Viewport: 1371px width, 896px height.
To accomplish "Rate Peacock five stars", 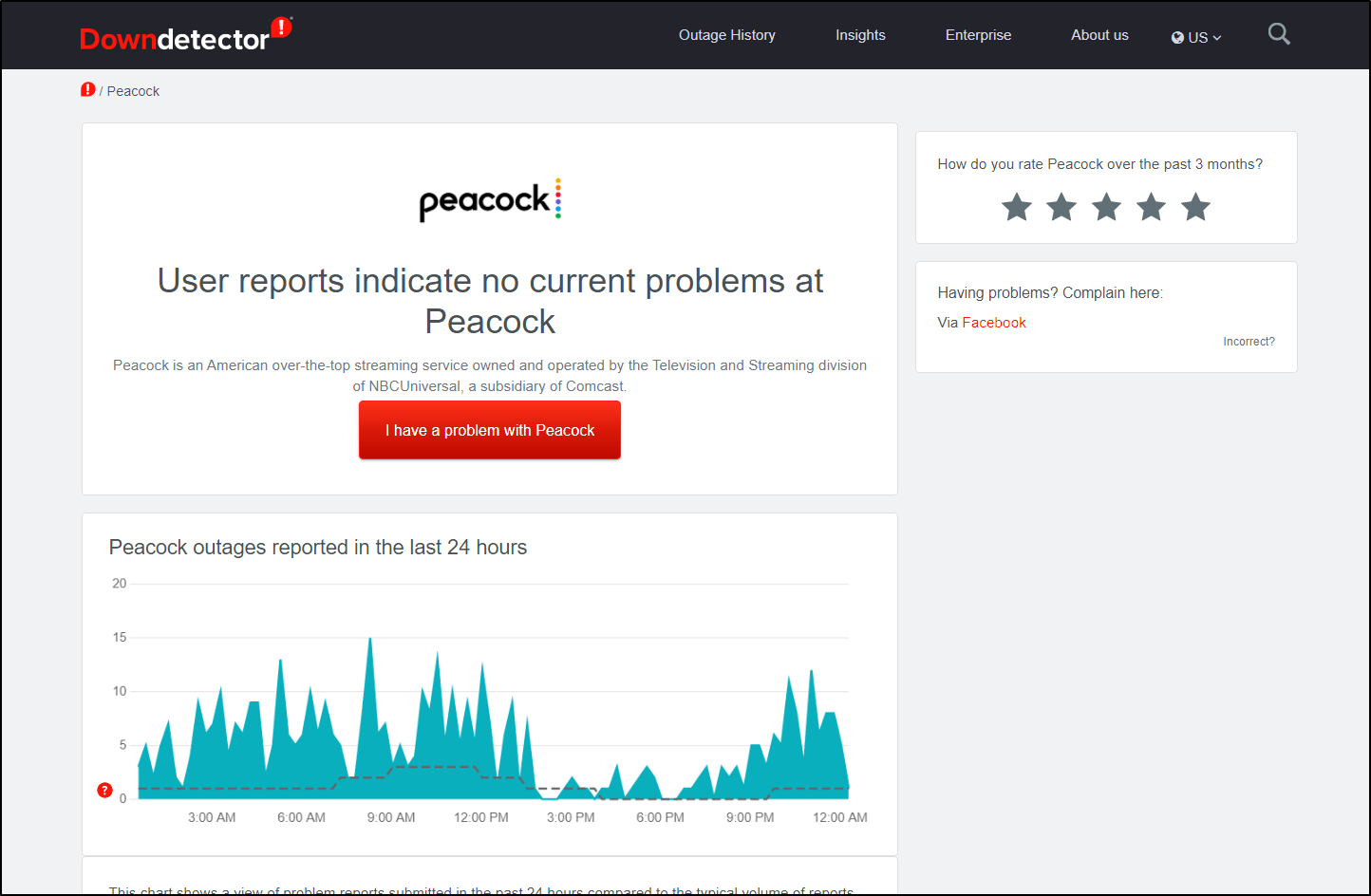I will pos(1195,207).
